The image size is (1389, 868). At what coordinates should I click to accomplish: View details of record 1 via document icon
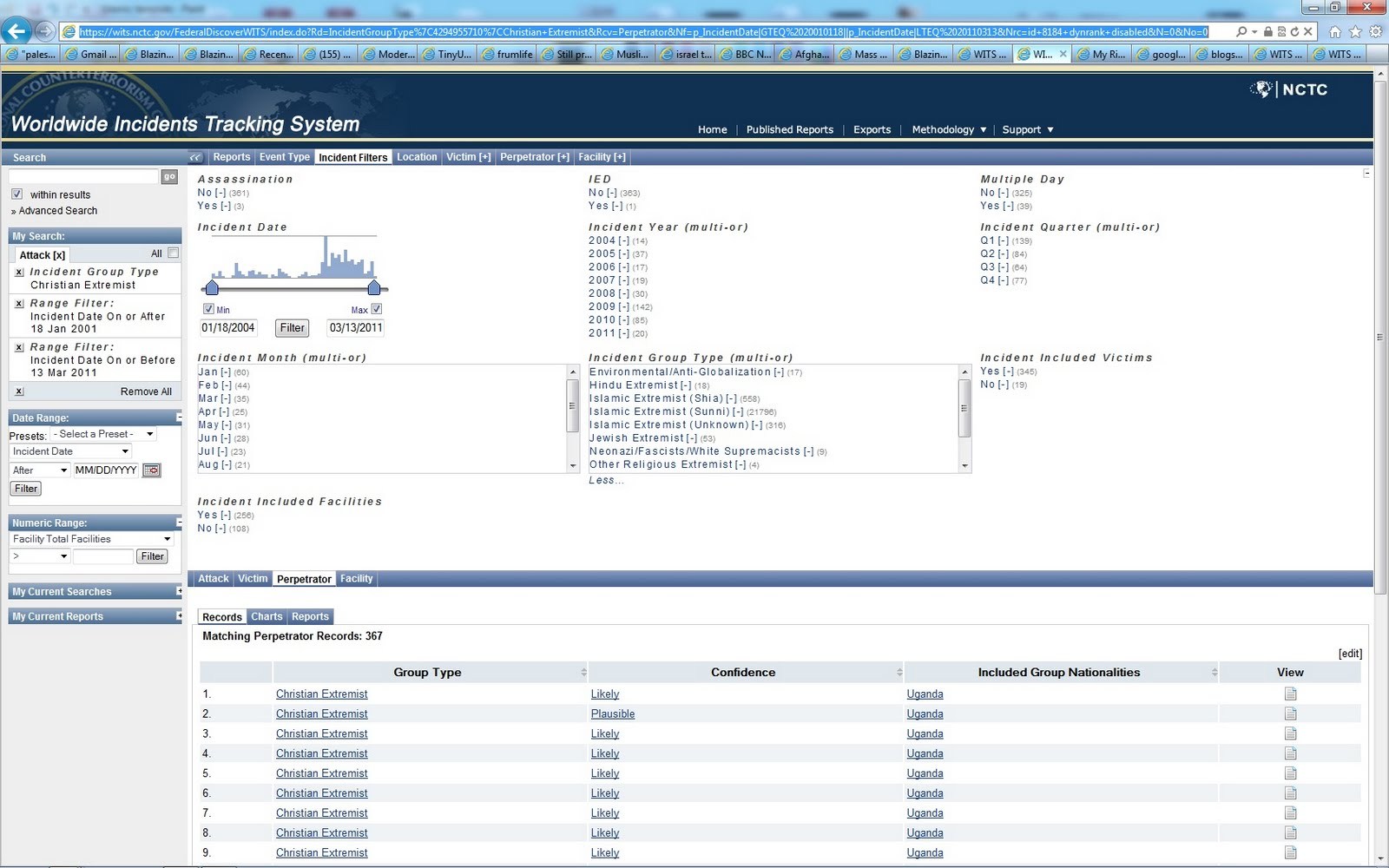pos(1290,694)
